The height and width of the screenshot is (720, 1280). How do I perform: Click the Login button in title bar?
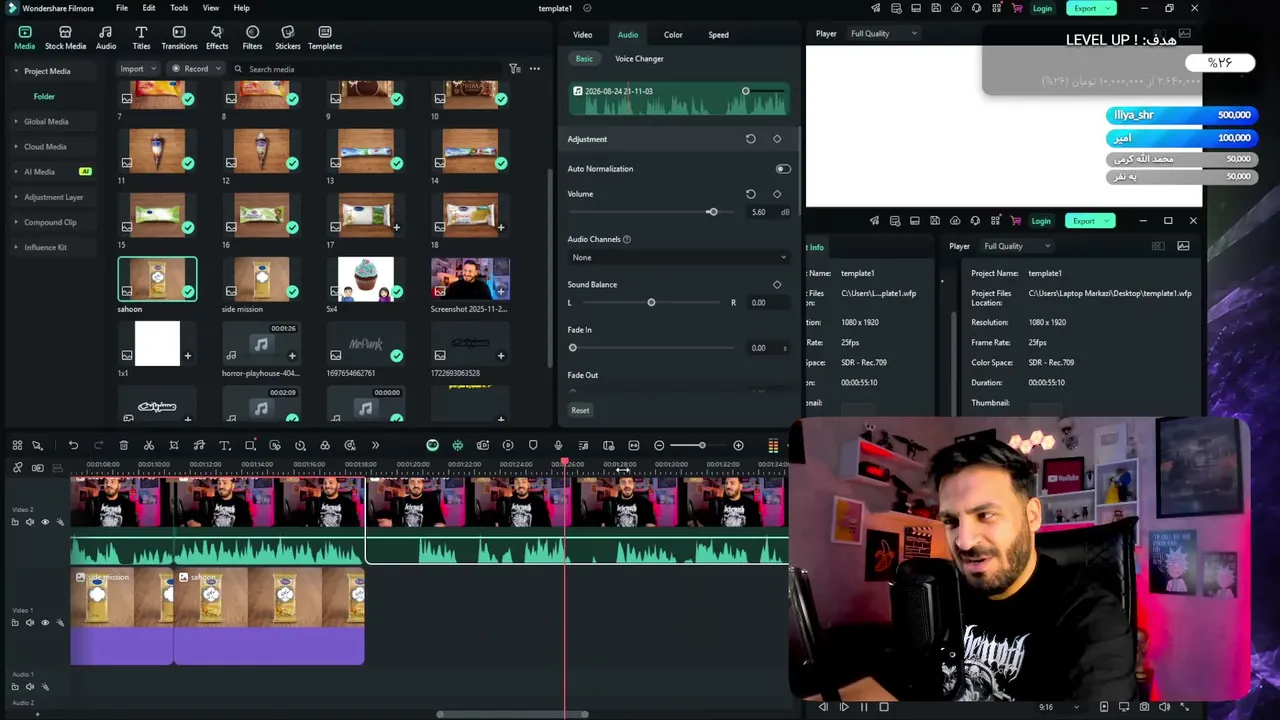click(1042, 8)
